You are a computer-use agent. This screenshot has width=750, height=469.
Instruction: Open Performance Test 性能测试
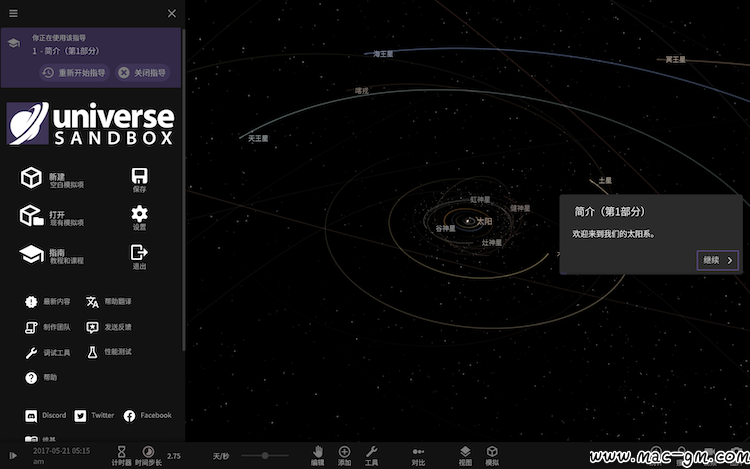tap(109, 352)
